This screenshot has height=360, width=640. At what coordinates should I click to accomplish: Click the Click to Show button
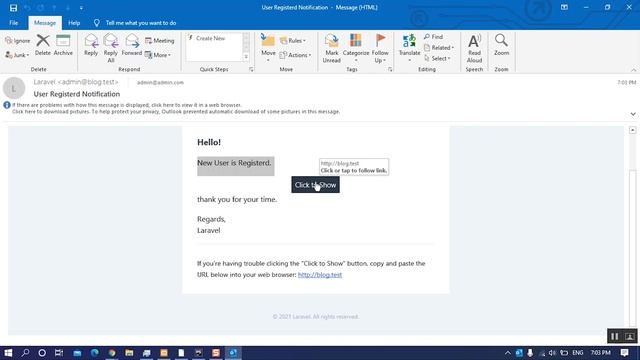coord(315,185)
